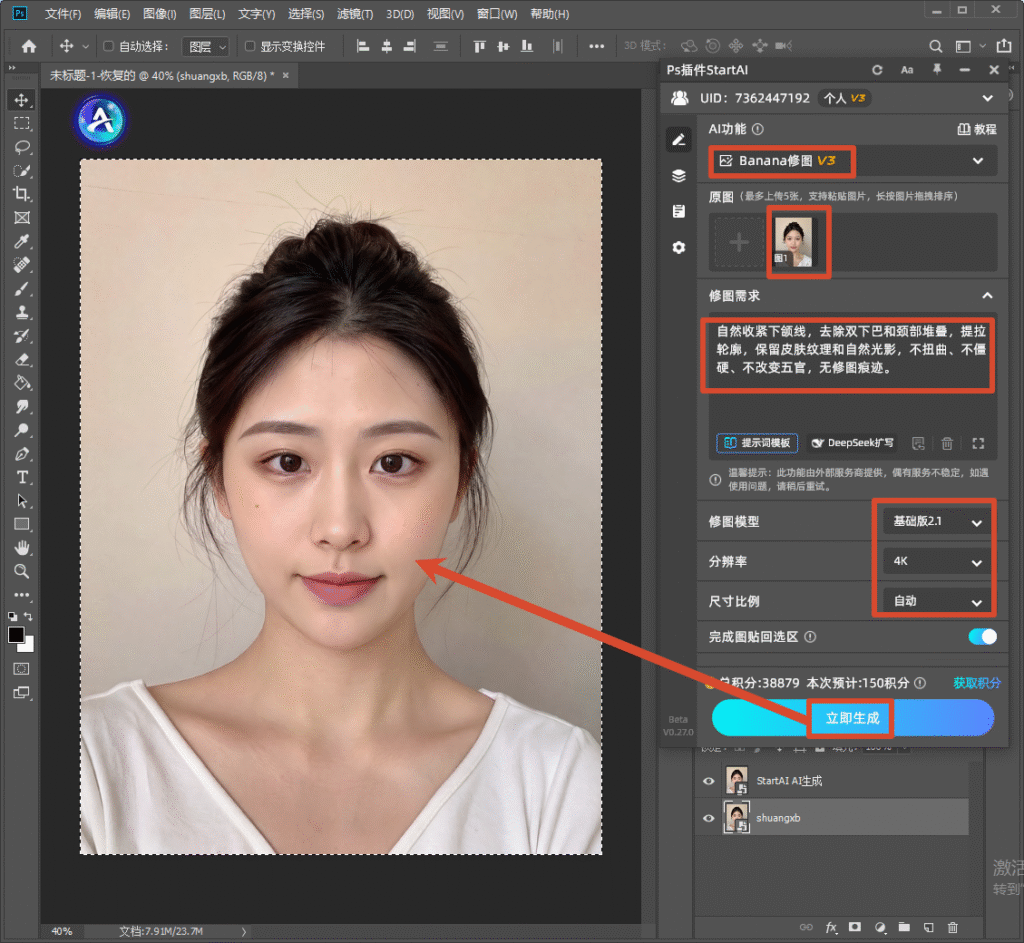Viewport: 1024px width, 943px height.
Task: Open the 图像(I) menu
Action: (159, 14)
